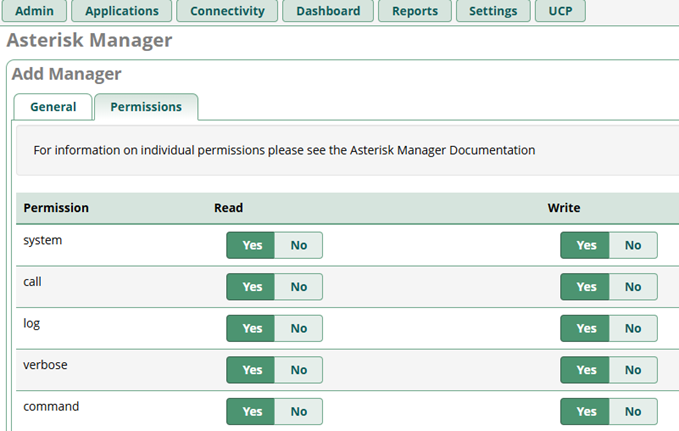
Task: Set log Read permission to No
Action: point(299,328)
